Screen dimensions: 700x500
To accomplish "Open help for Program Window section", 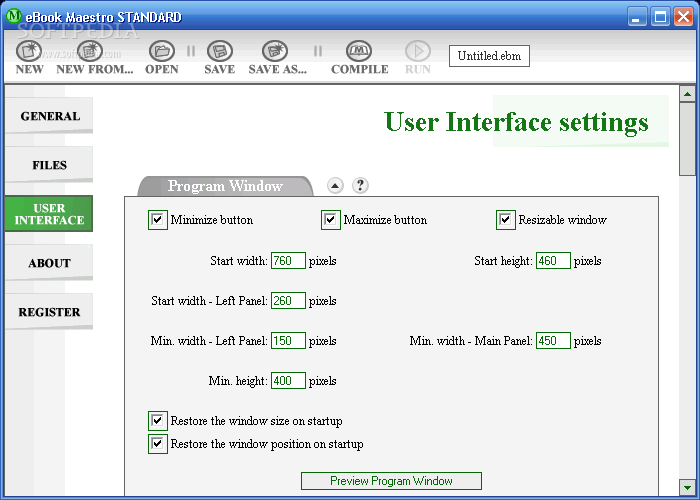I will (x=360, y=185).
